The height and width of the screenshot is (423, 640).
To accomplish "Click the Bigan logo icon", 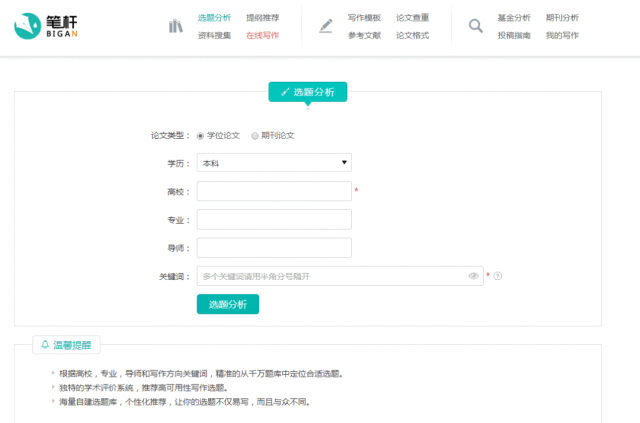I will pyautogui.click(x=27, y=26).
